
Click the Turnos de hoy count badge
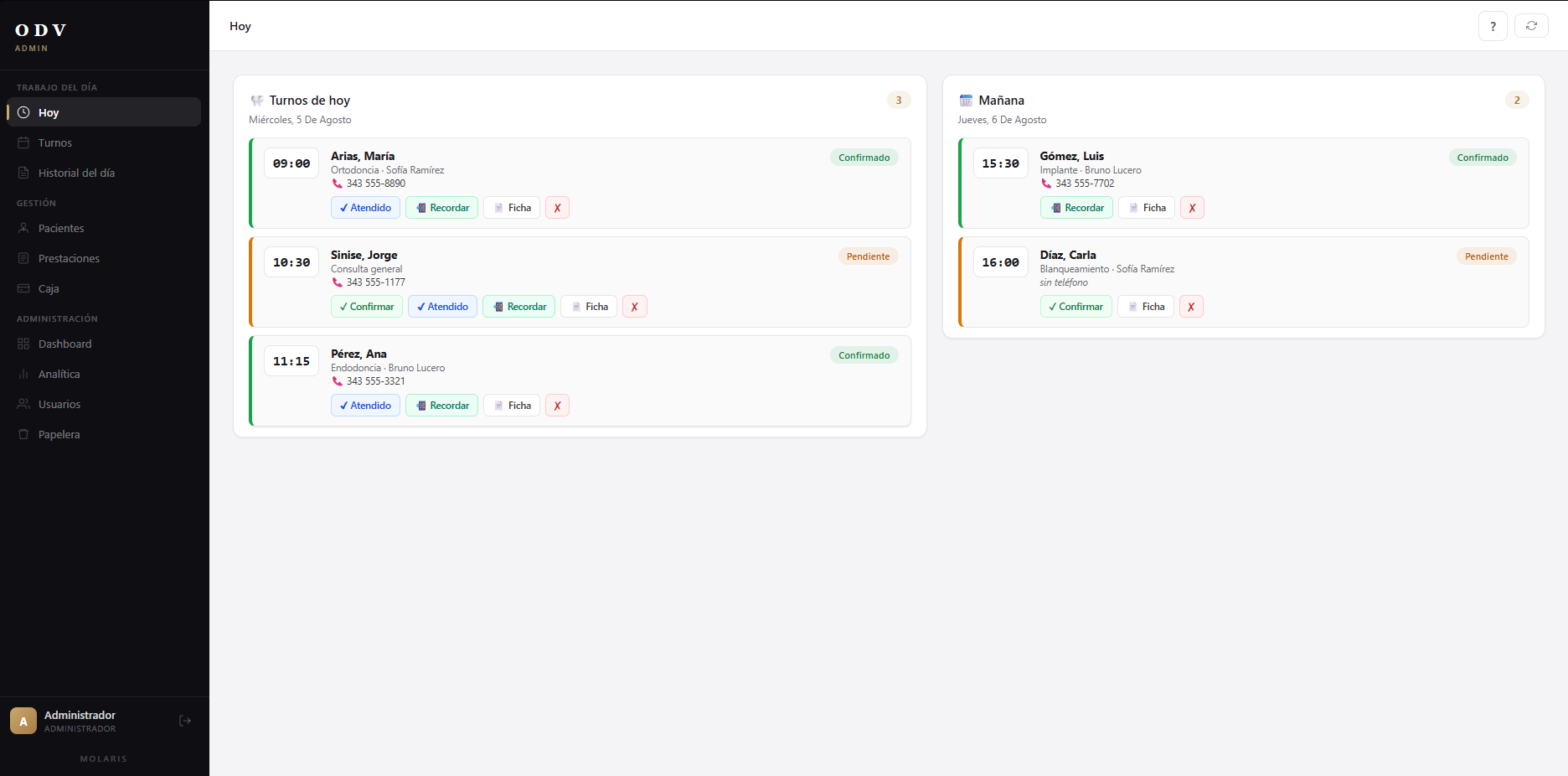[x=899, y=100]
